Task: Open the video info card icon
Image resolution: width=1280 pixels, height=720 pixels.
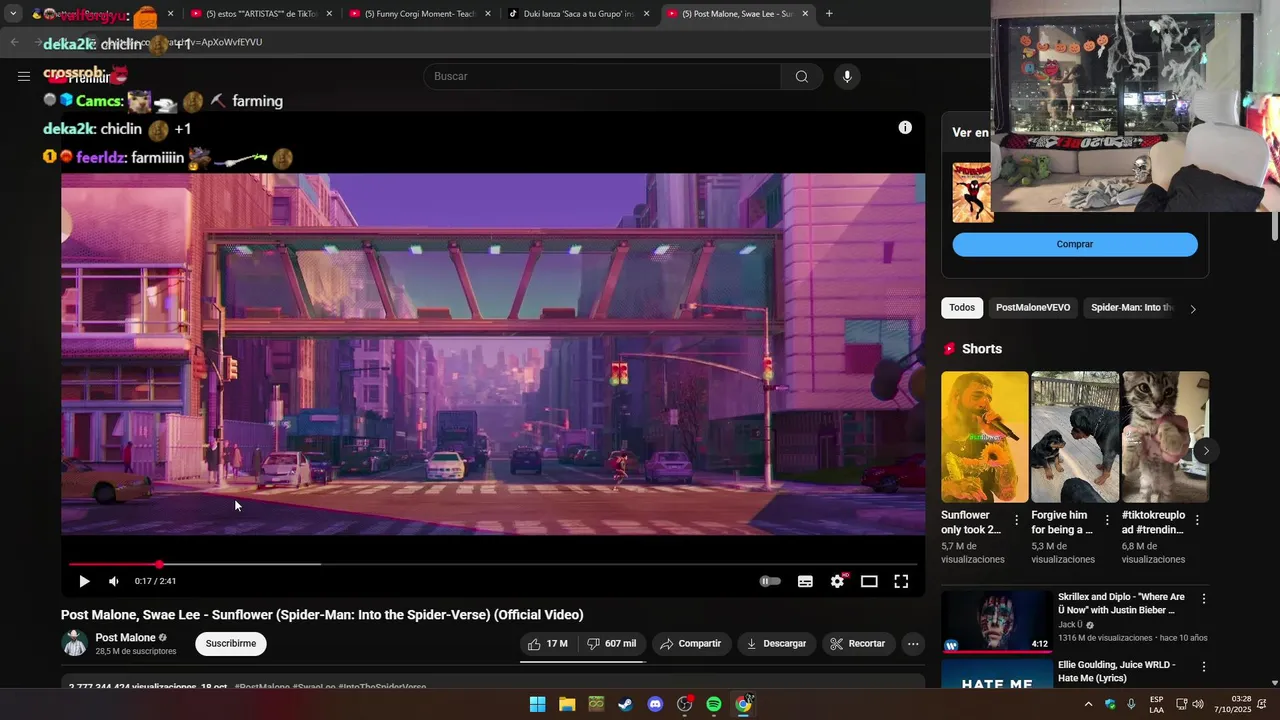Action: coord(905,127)
